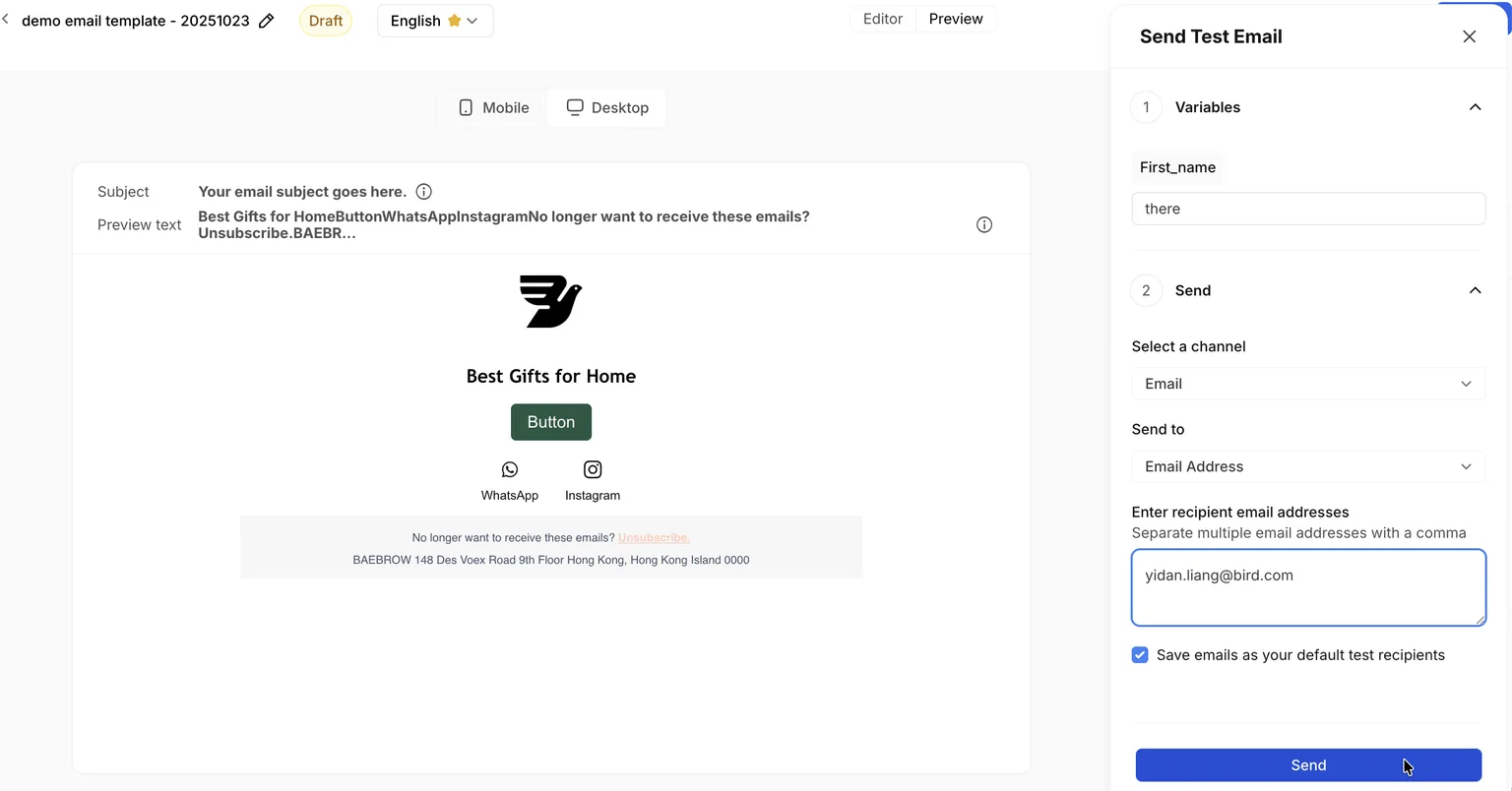Screen dimensions: 1512x791
Task: Click the pencil icon to rename template
Action: coord(266,21)
